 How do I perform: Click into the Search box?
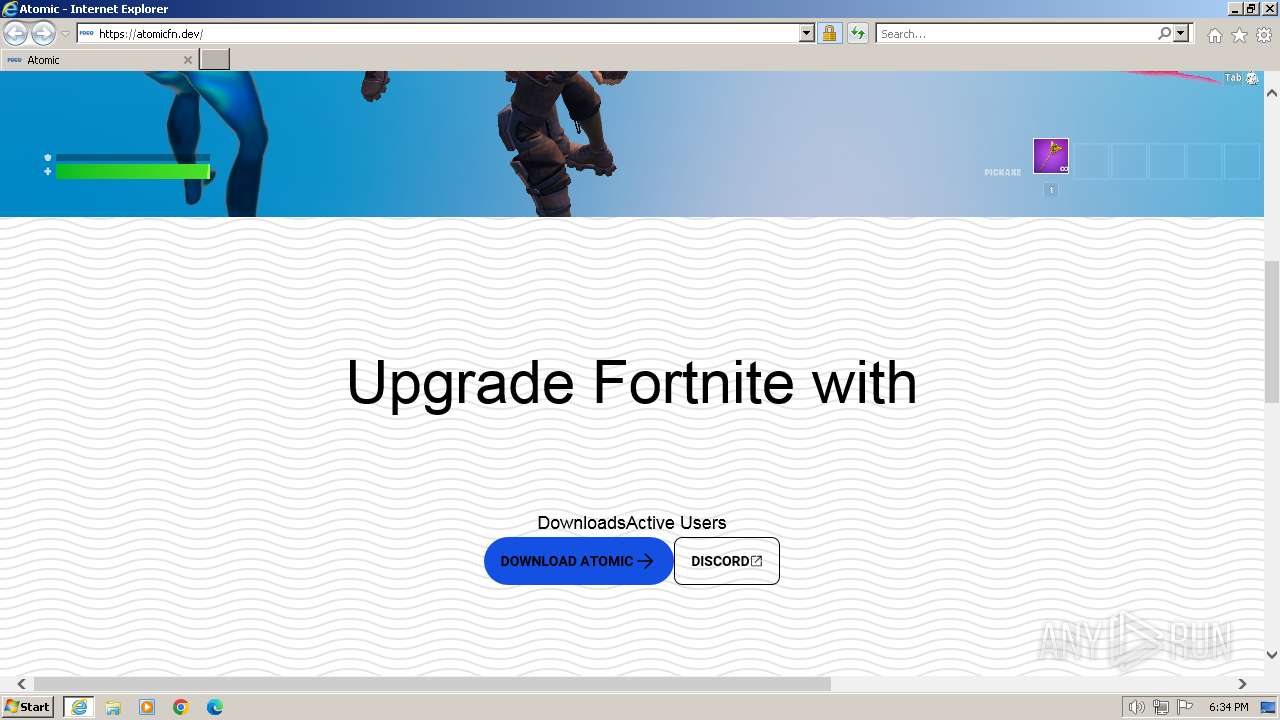click(x=1016, y=34)
